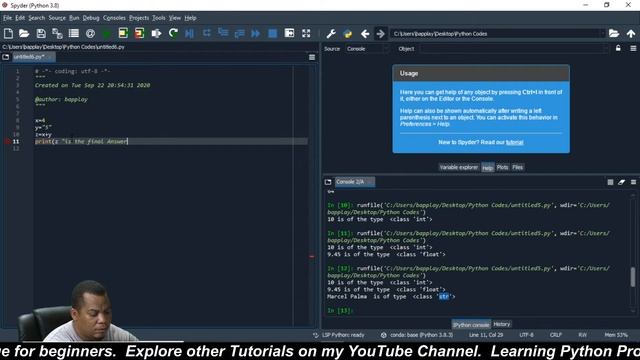This screenshot has height=360, width=640.
Task: Go back with the left arrow icon
Action: (x=365, y=33)
